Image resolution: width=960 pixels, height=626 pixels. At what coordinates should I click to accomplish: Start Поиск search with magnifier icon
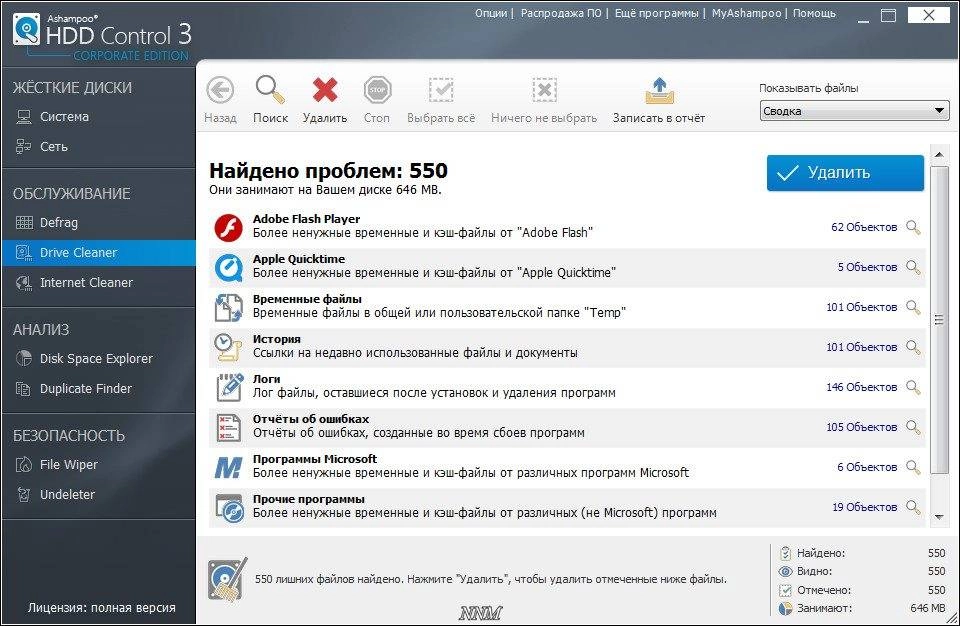[x=270, y=90]
